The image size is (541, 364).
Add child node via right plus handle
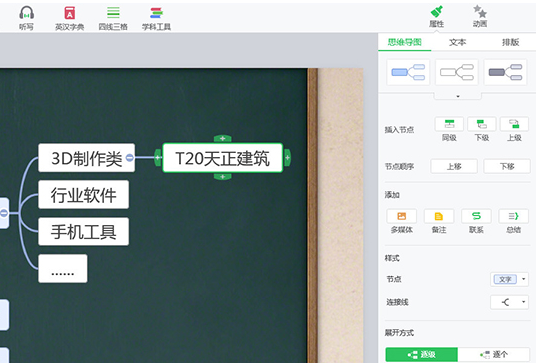[x=287, y=158]
